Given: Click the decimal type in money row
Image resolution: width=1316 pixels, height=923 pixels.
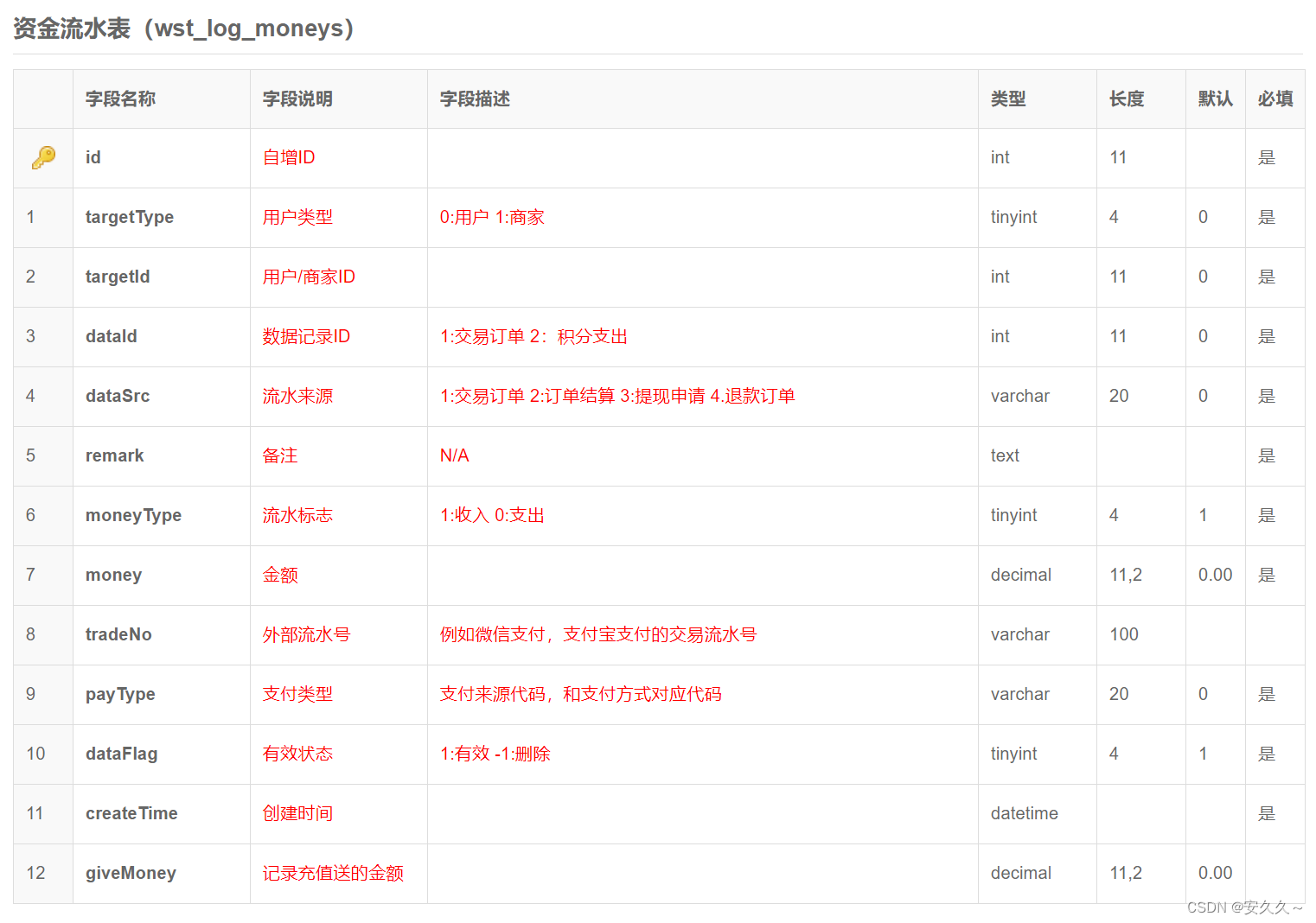Looking at the screenshot, I should tap(1021, 575).
